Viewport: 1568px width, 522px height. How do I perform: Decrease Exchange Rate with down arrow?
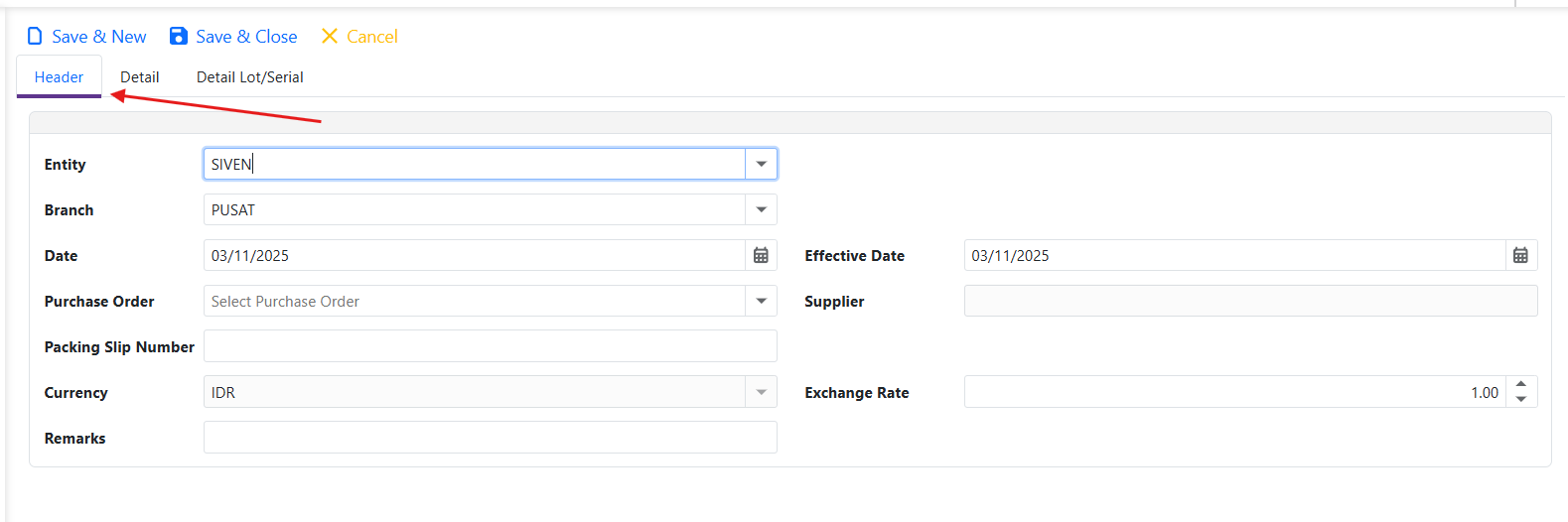(1521, 399)
